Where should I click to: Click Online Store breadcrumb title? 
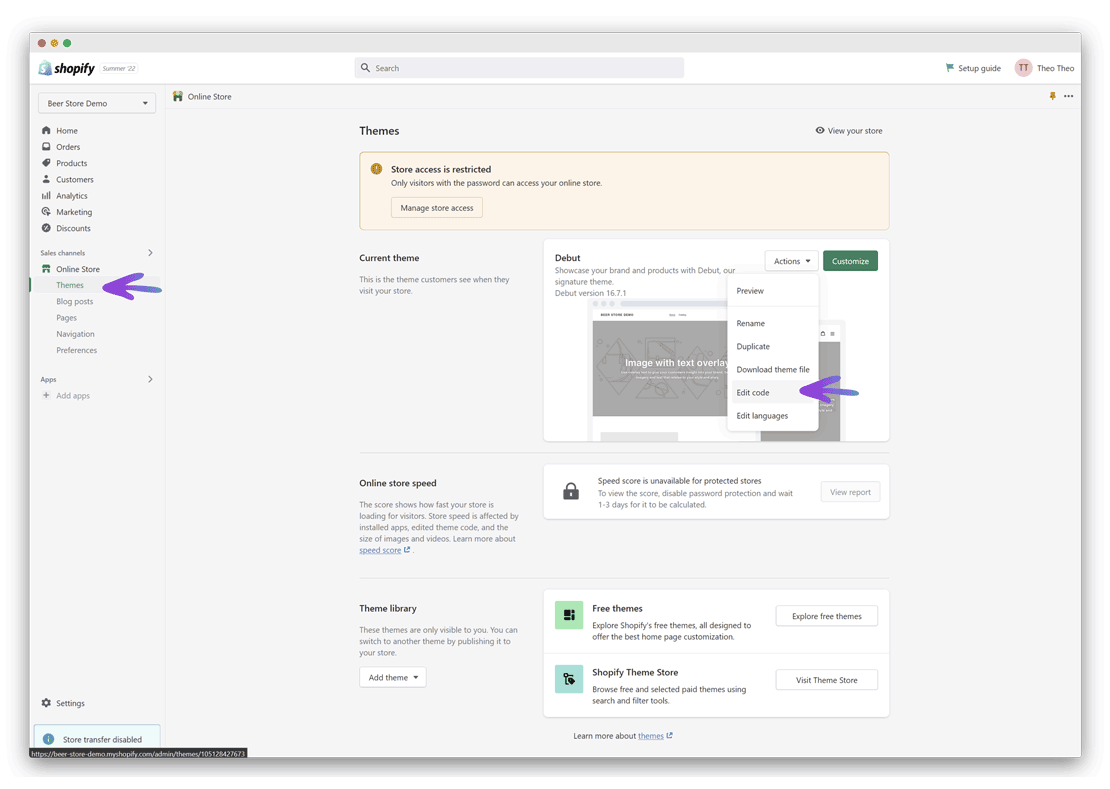click(210, 97)
